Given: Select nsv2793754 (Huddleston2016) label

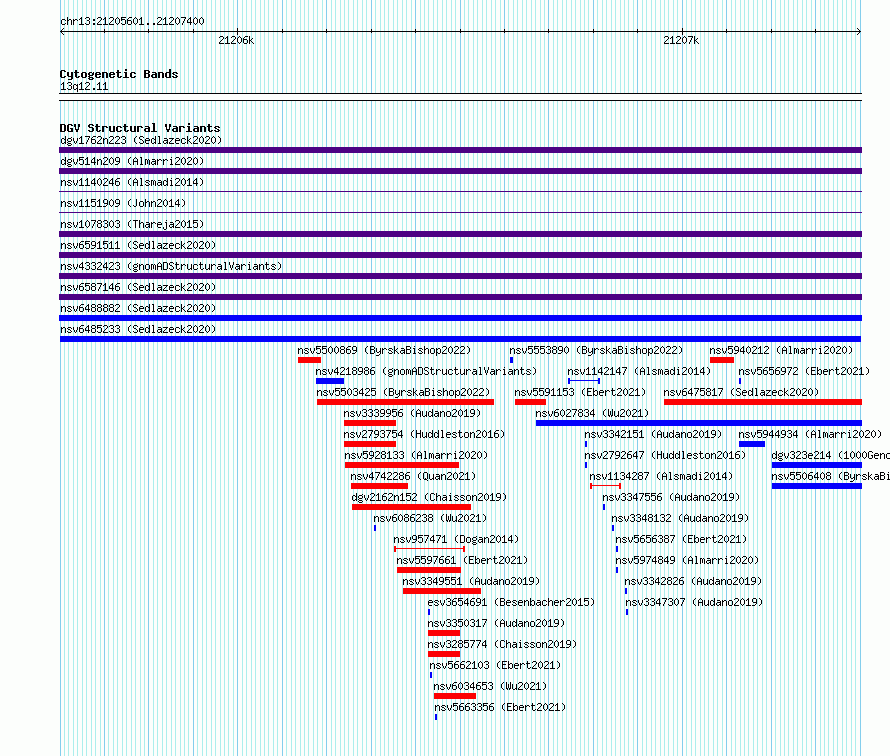Looking at the screenshot, I should point(424,434).
